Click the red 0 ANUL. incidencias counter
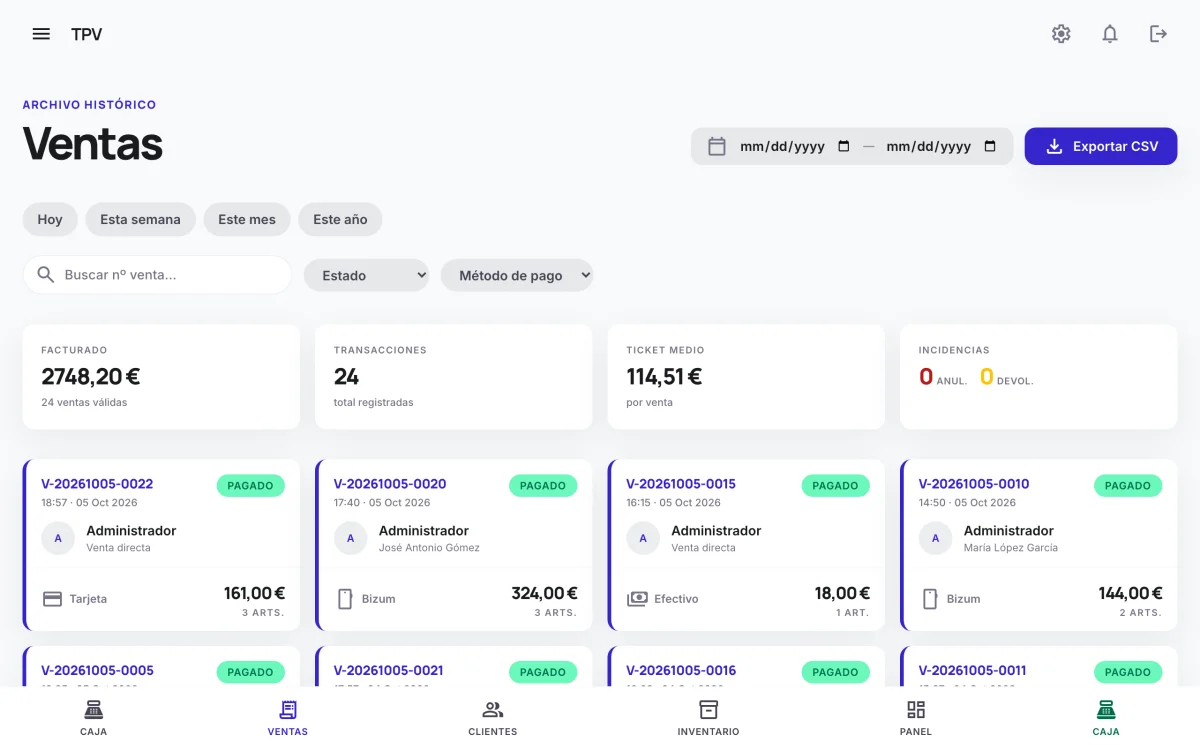This screenshot has height=750, width=1200. pos(943,377)
